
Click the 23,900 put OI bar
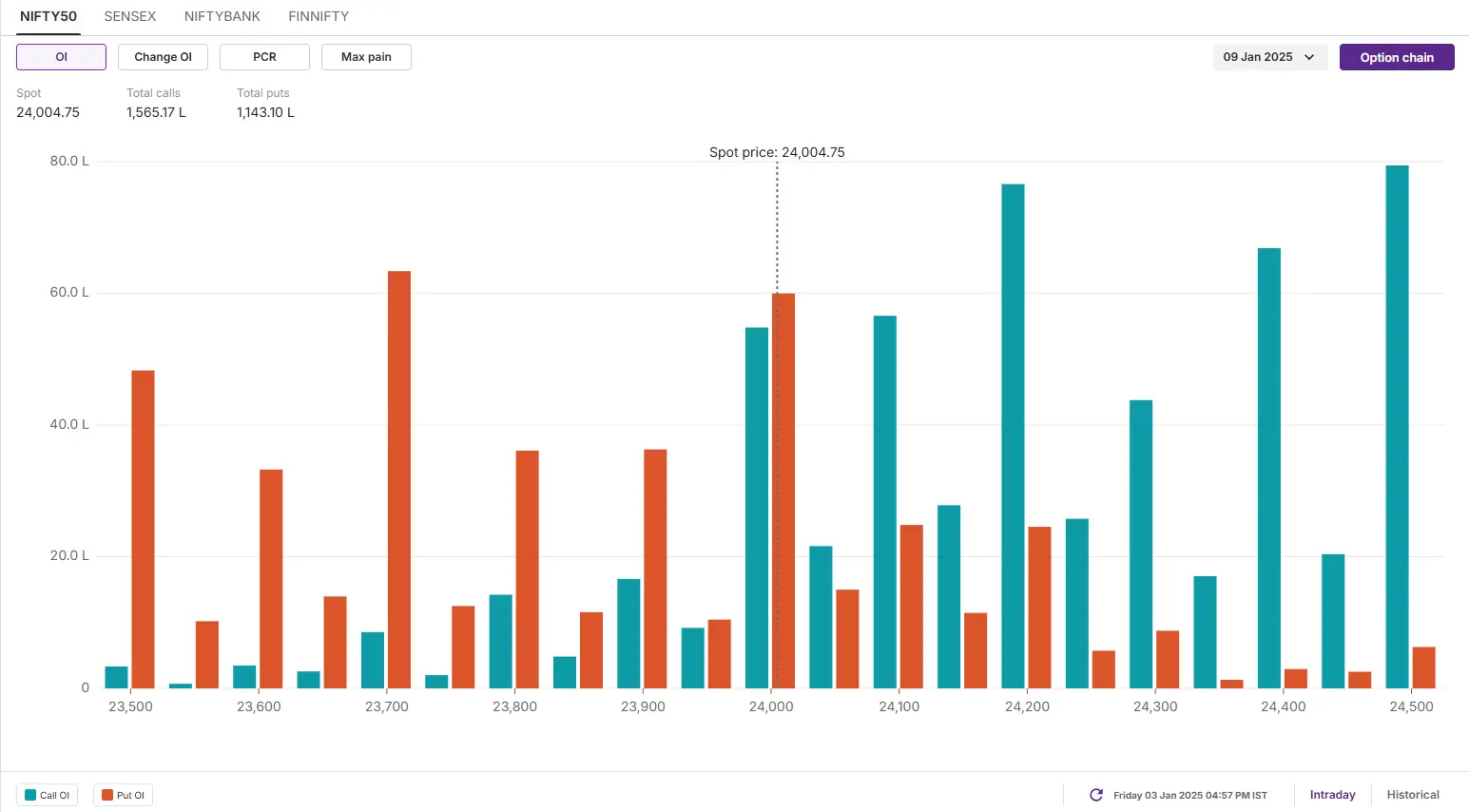655,569
